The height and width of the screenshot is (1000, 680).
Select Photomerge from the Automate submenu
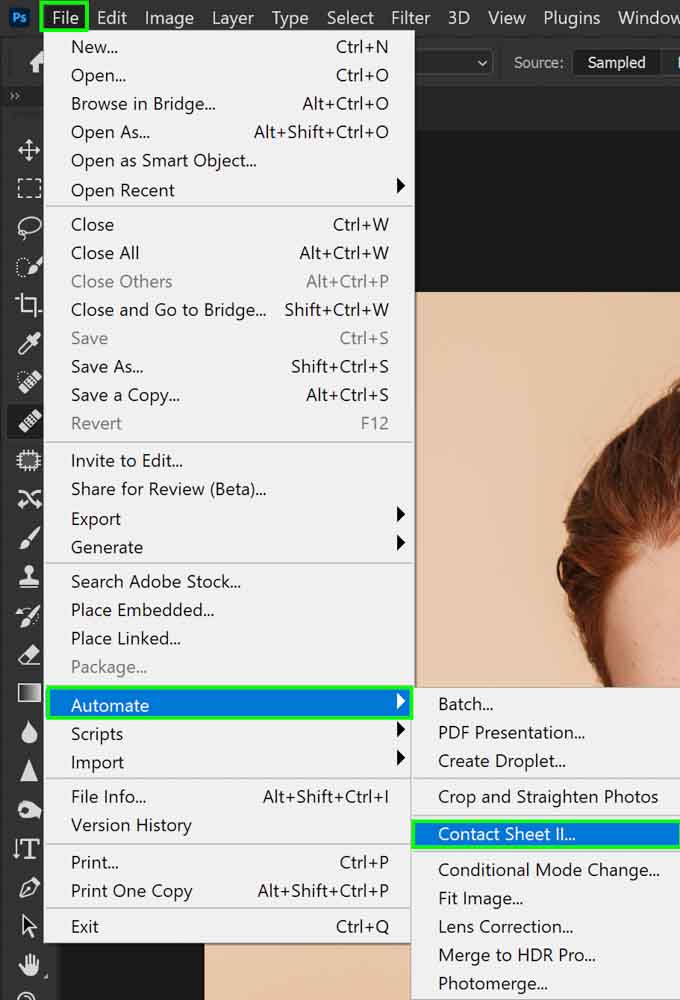point(493,984)
